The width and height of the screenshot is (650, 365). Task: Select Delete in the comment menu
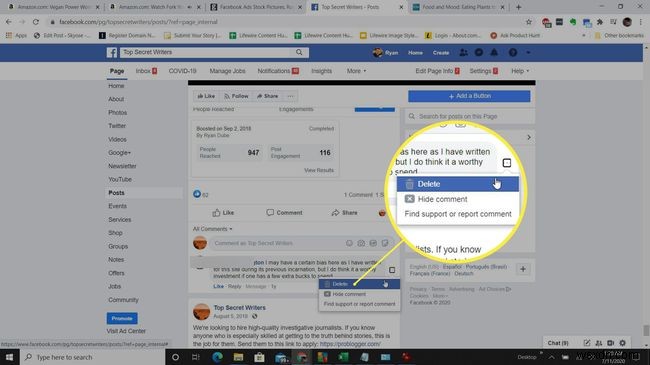(359, 284)
